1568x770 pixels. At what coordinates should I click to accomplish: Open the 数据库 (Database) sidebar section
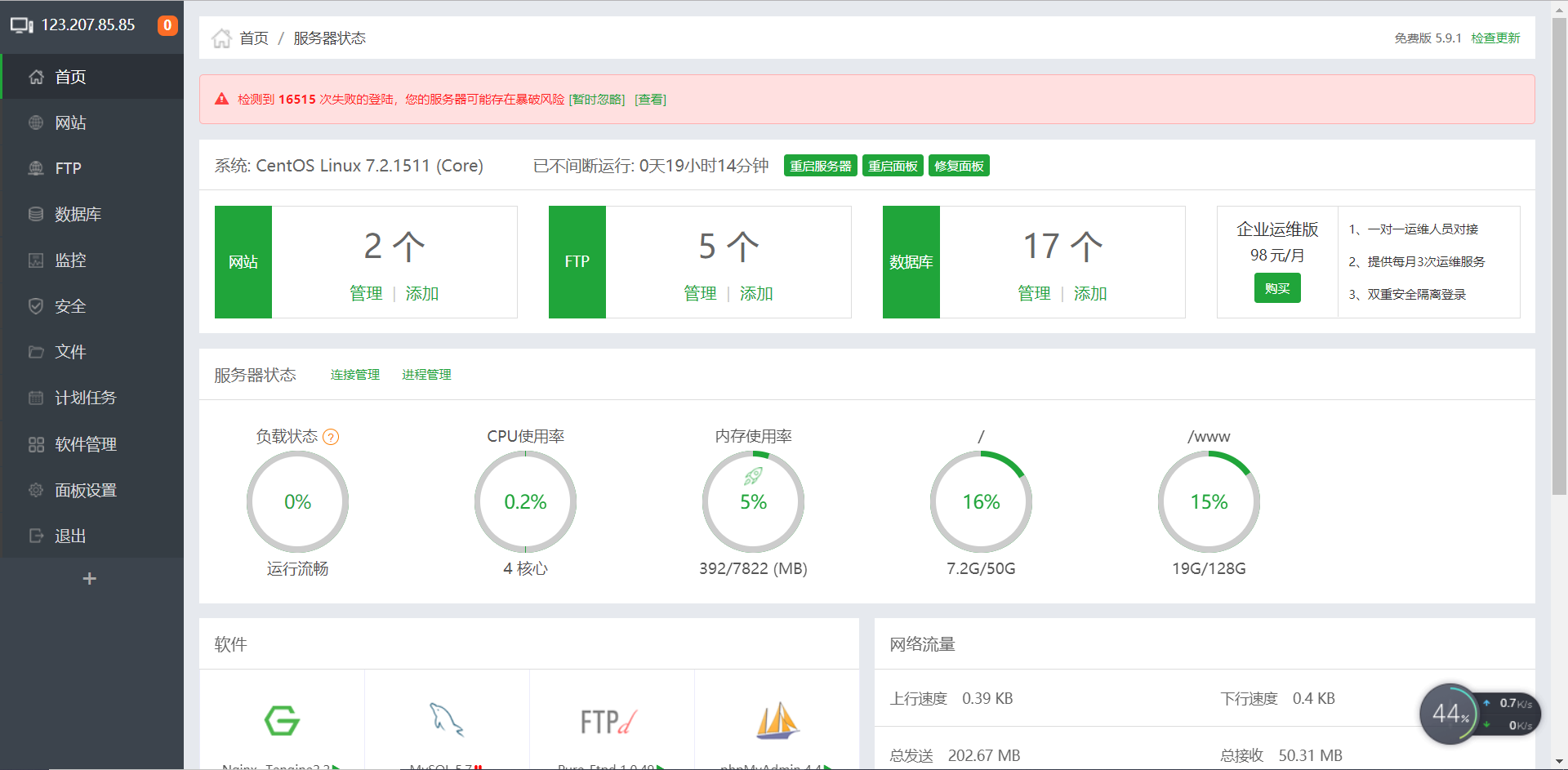(78, 214)
